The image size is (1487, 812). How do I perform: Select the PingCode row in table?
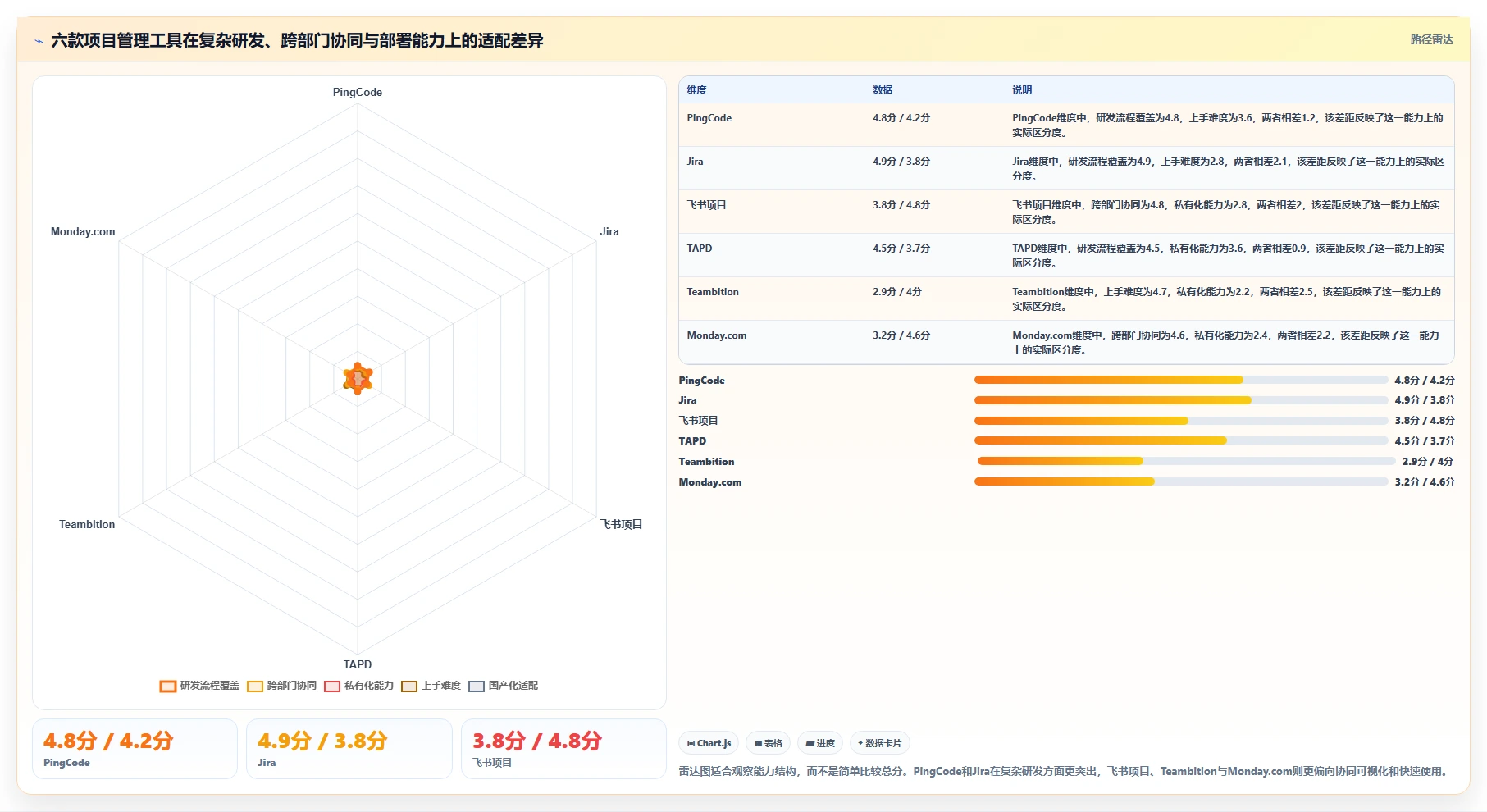tap(1066, 125)
